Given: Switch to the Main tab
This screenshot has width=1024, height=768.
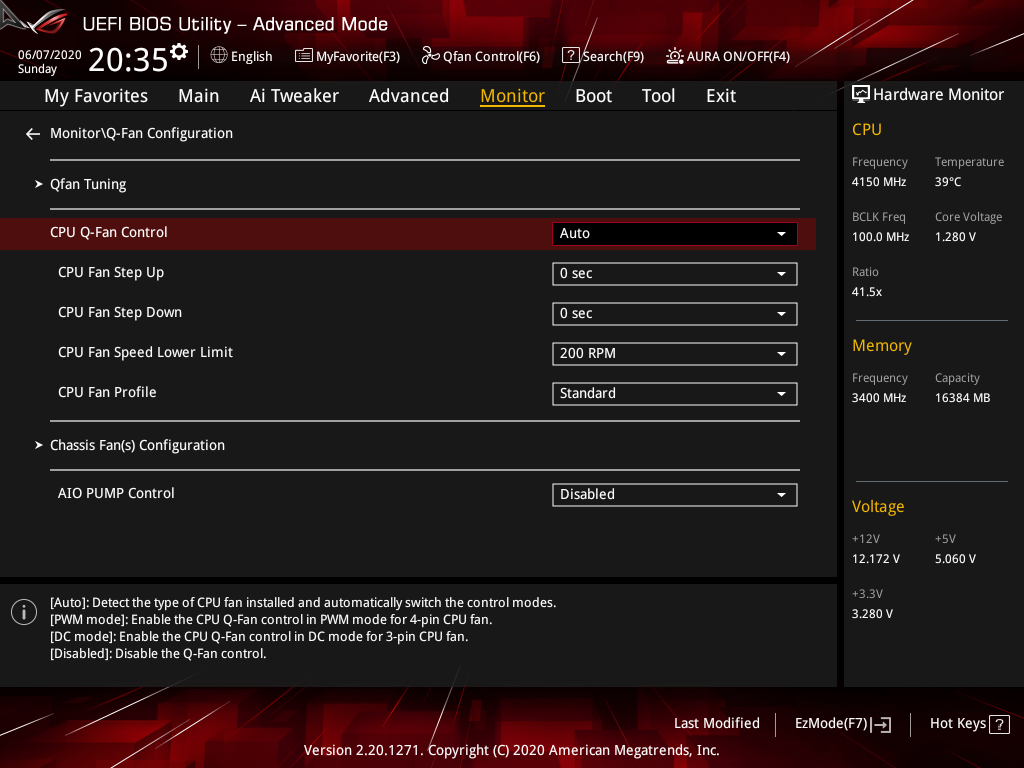Looking at the screenshot, I should pyautogui.click(x=199, y=96).
